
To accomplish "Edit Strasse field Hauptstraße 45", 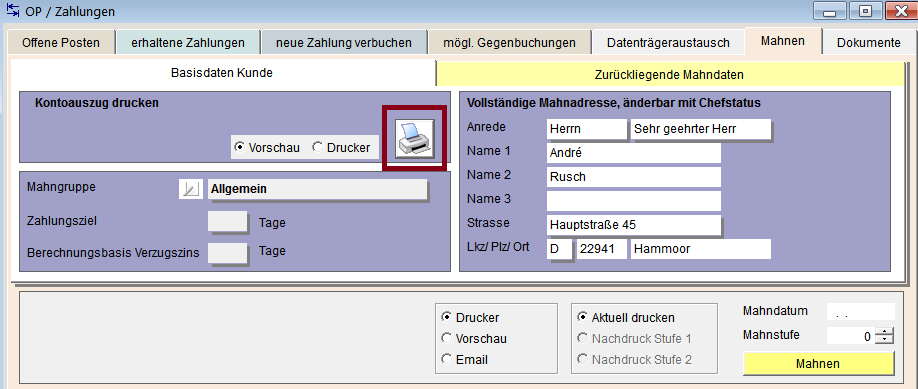I will [x=633, y=224].
